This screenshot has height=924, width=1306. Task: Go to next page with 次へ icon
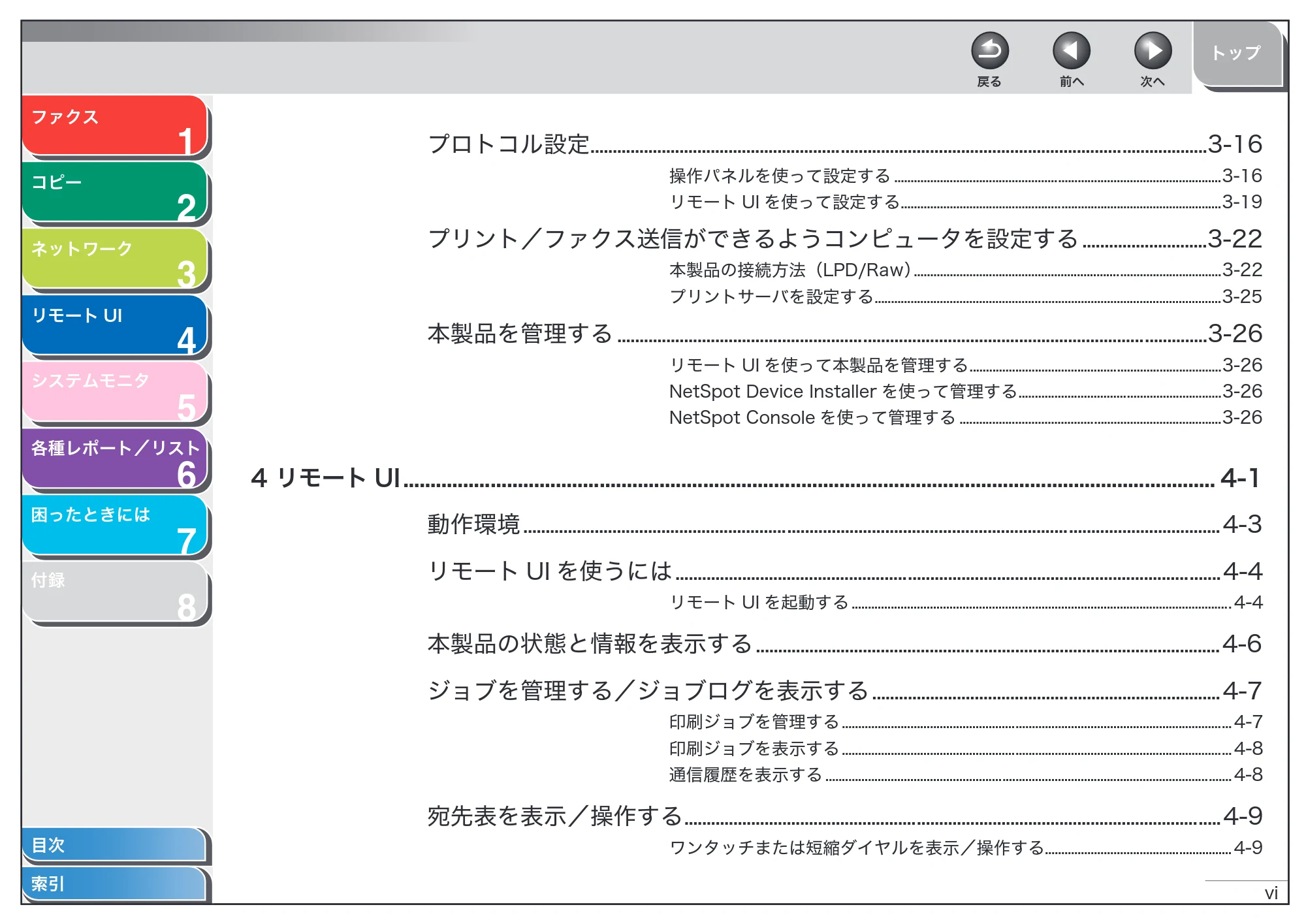[x=1153, y=50]
